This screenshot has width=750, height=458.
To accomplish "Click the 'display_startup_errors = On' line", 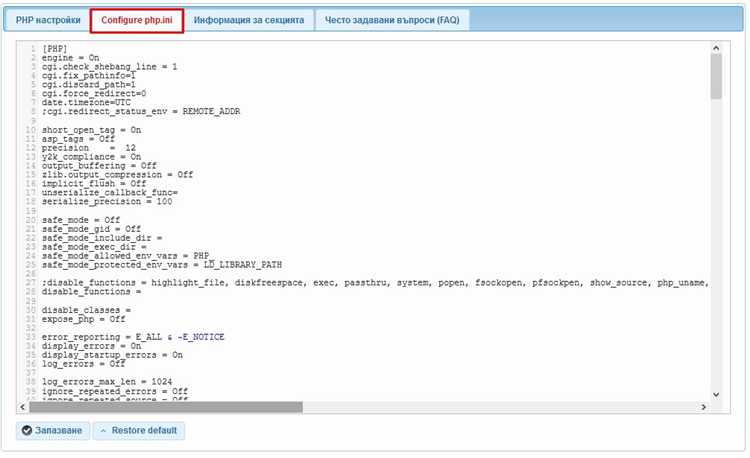I will pyautogui.click(x=112, y=355).
